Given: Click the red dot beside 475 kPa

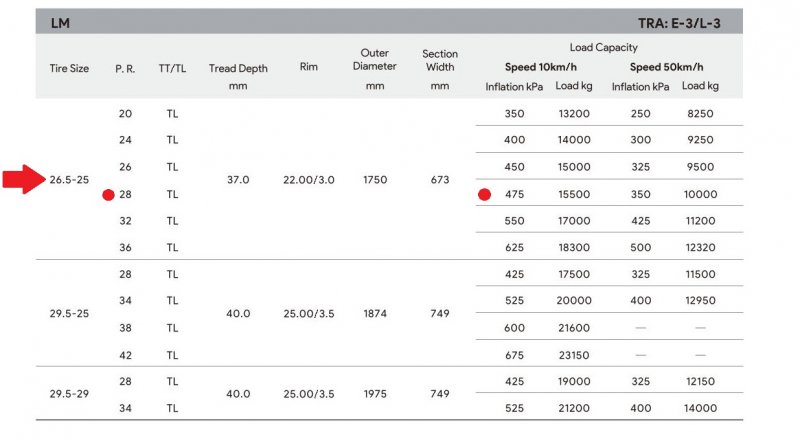Looking at the screenshot, I should click(485, 194).
